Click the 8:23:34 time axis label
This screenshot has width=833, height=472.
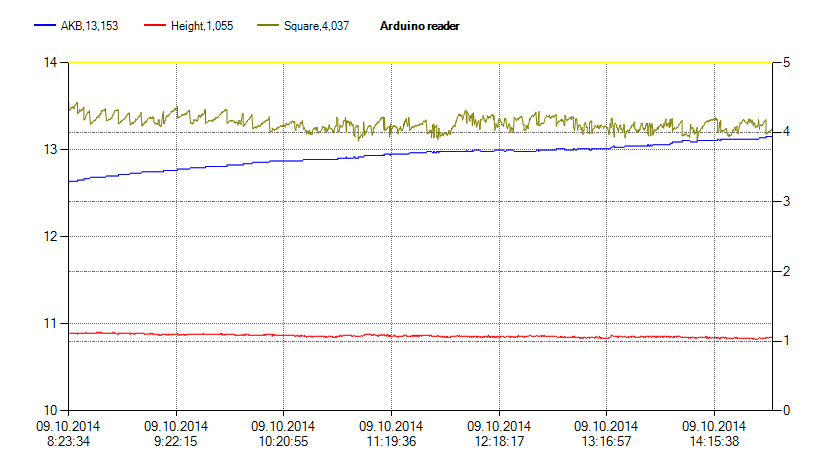point(69,440)
